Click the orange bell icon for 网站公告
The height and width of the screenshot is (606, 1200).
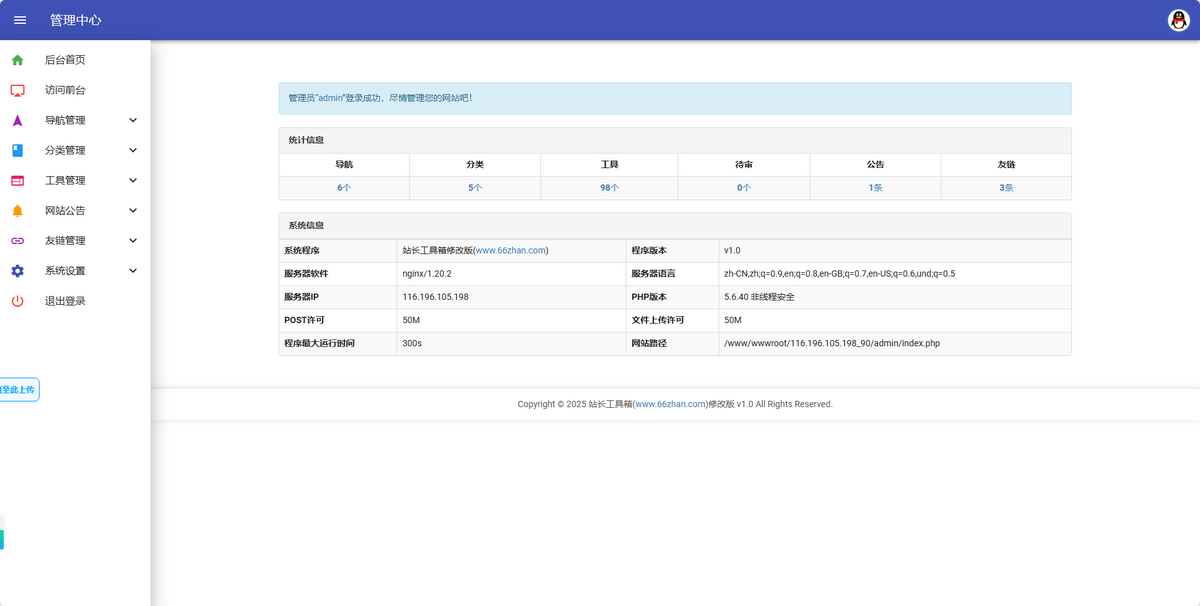tap(17, 210)
